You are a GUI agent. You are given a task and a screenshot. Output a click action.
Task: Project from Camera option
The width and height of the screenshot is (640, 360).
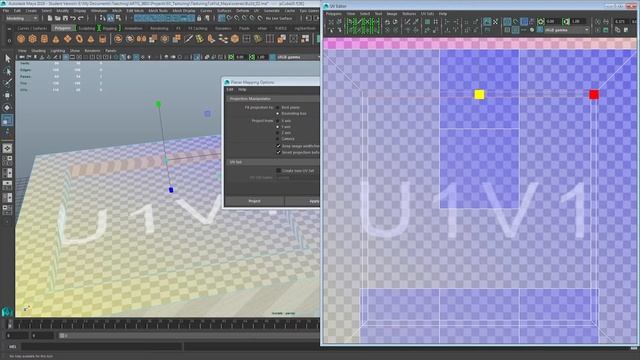(278, 139)
